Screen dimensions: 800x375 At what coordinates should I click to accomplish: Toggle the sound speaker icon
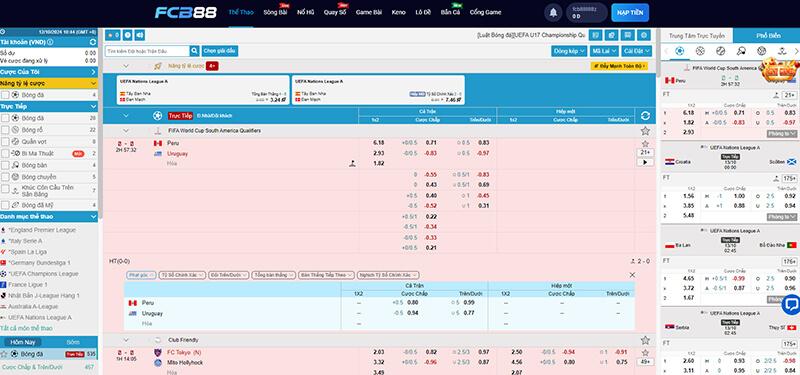139,35
